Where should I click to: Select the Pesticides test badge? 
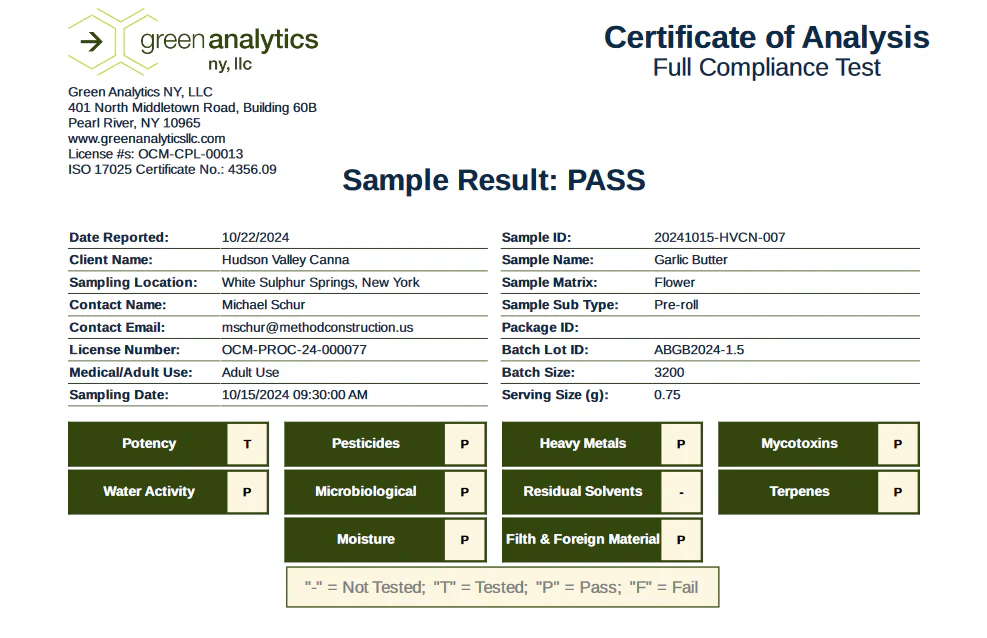pyautogui.click(x=385, y=444)
